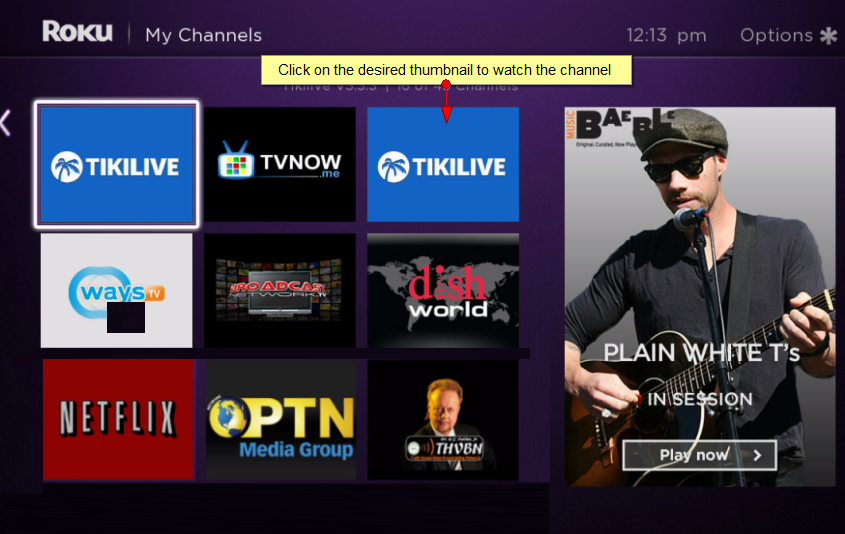Open the TikiLive tile beside TVNOW.me
This screenshot has height=534, width=845.
click(x=443, y=164)
